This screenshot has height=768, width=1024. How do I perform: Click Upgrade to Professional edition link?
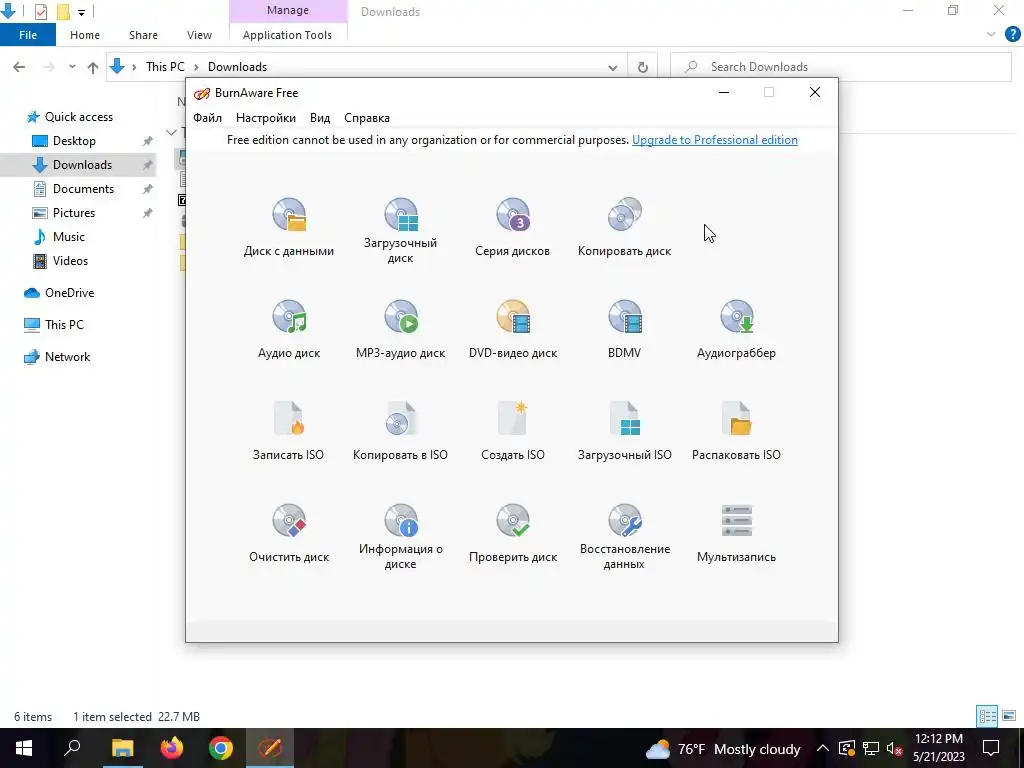(x=714, y=140)
